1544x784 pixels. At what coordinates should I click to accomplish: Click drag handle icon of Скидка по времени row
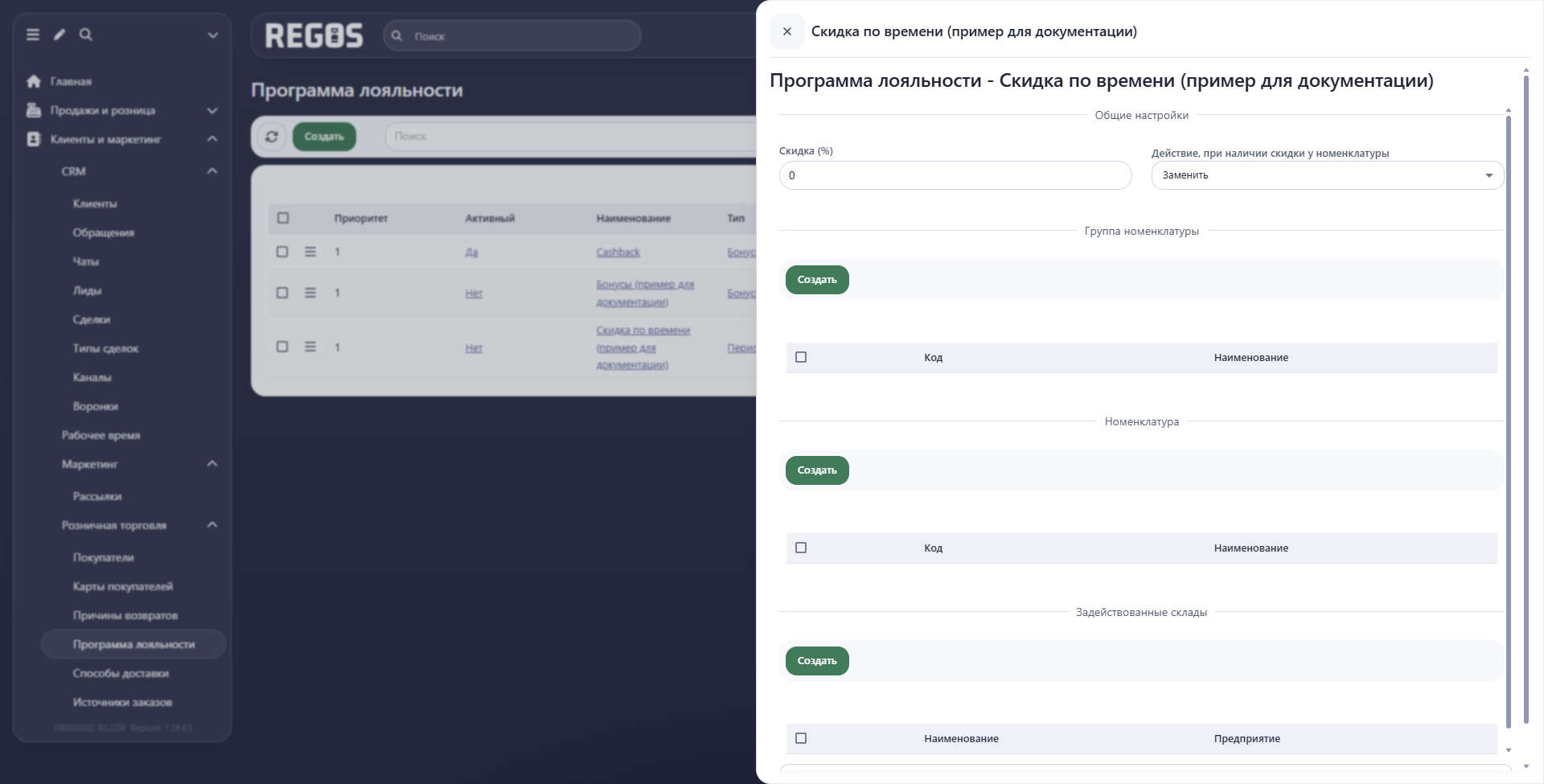pyautogui.click(x=310, y=347)
